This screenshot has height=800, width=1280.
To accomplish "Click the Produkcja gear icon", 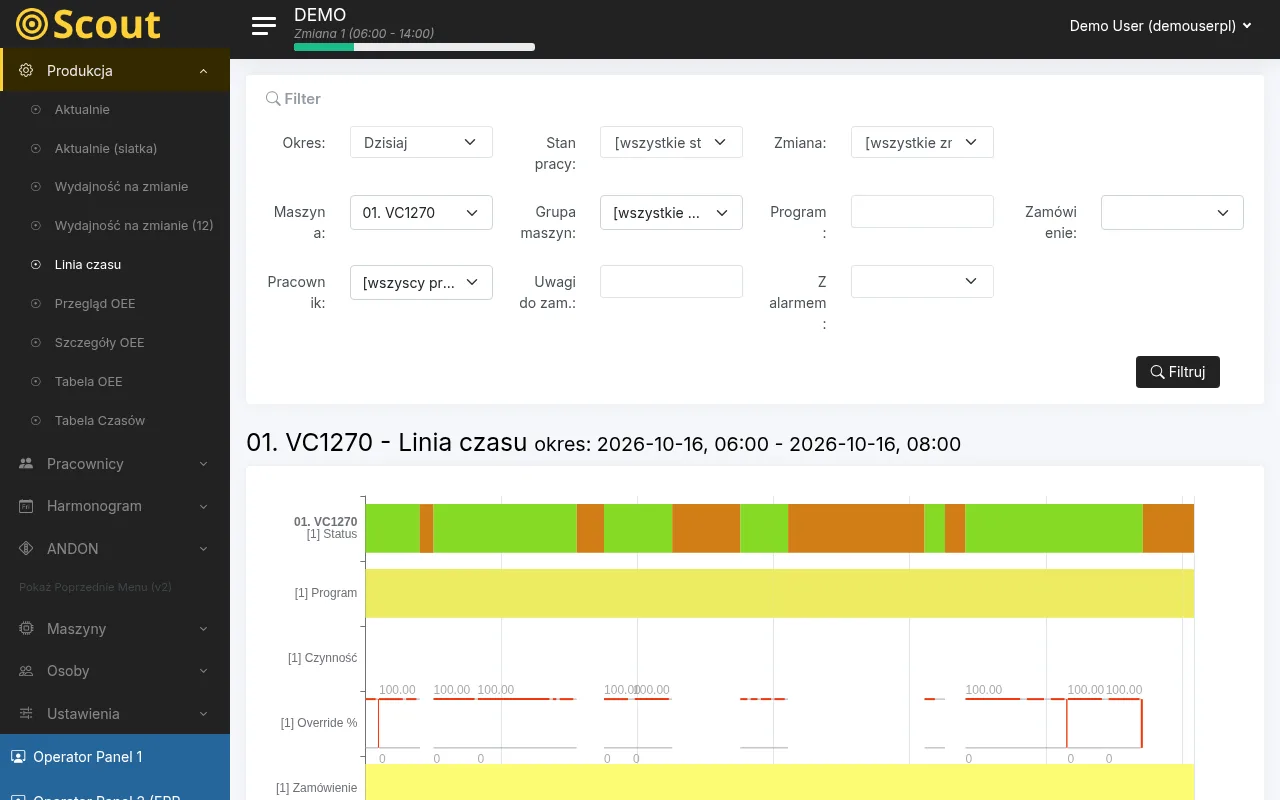I will coord(26,71).
